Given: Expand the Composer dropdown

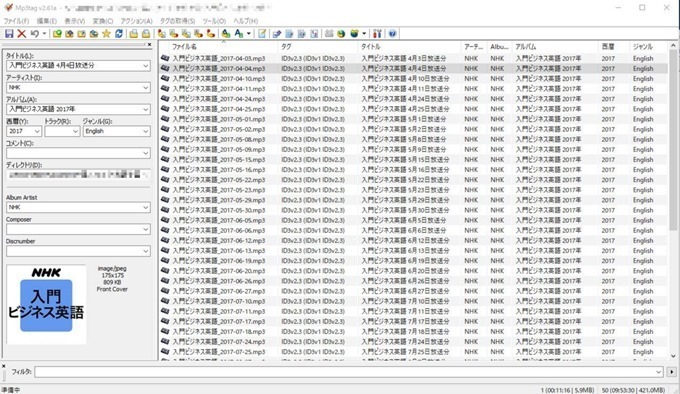Looking at the screenshot, I should click(146, 229).
